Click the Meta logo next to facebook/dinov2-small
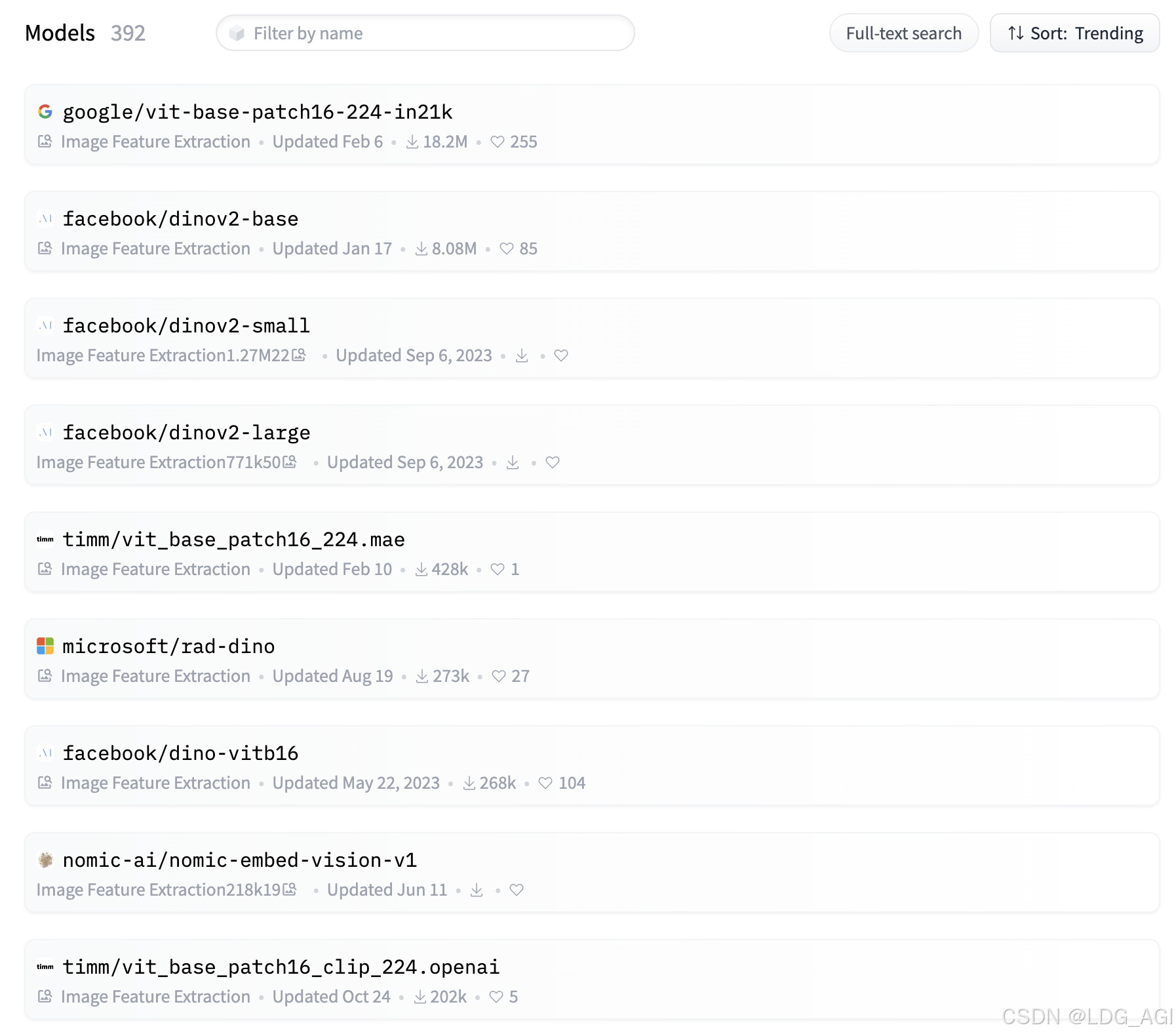The height and width of the screenshot is (1036, 1176). coord(45,325)
